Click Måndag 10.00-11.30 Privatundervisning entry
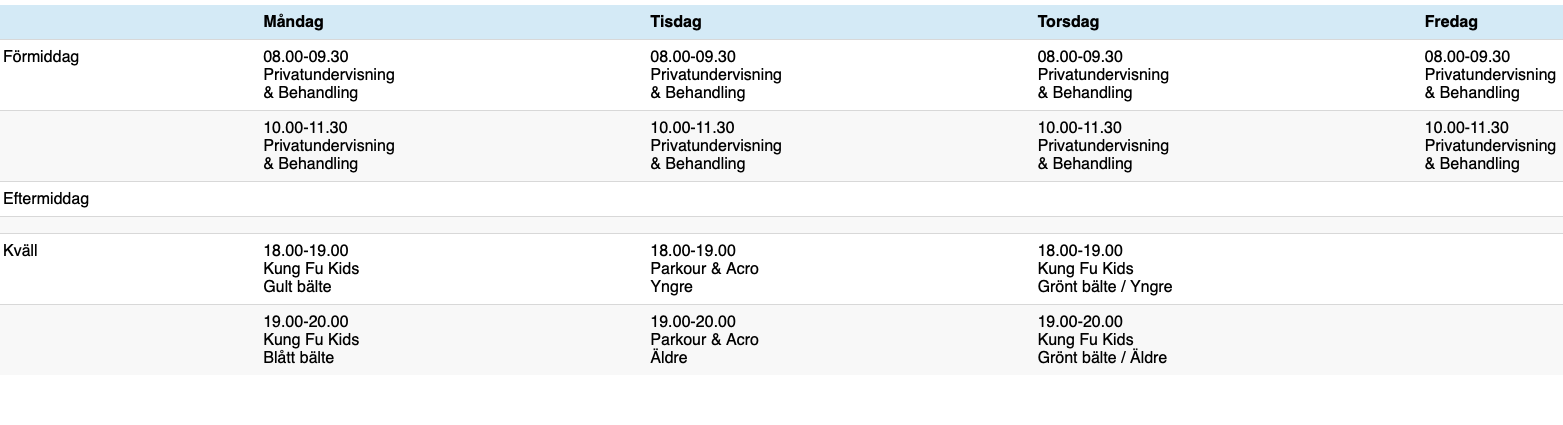This screenshot has width=1563, height=425. pos(329,146)
